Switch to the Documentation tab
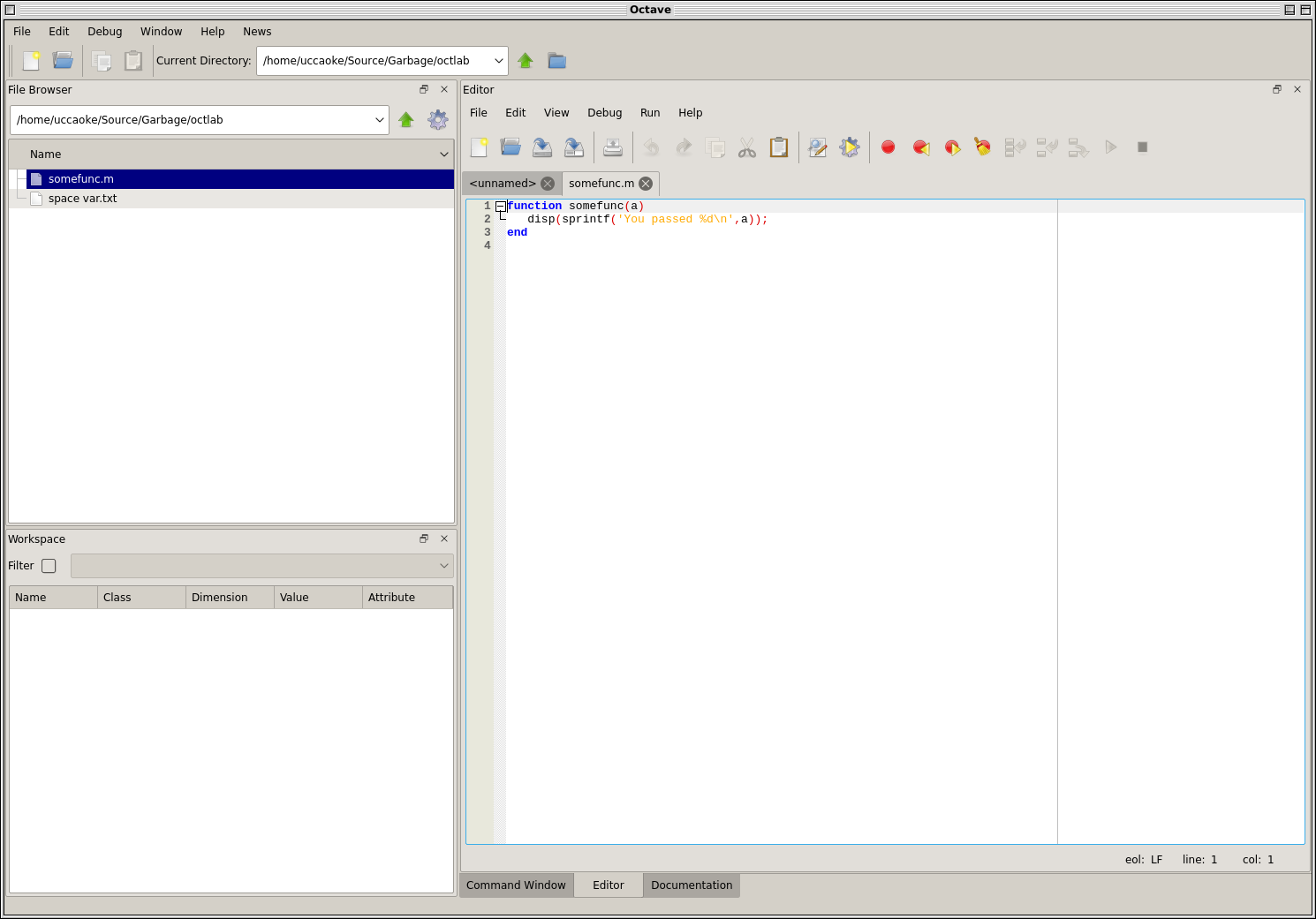 (x=692, y=885)
